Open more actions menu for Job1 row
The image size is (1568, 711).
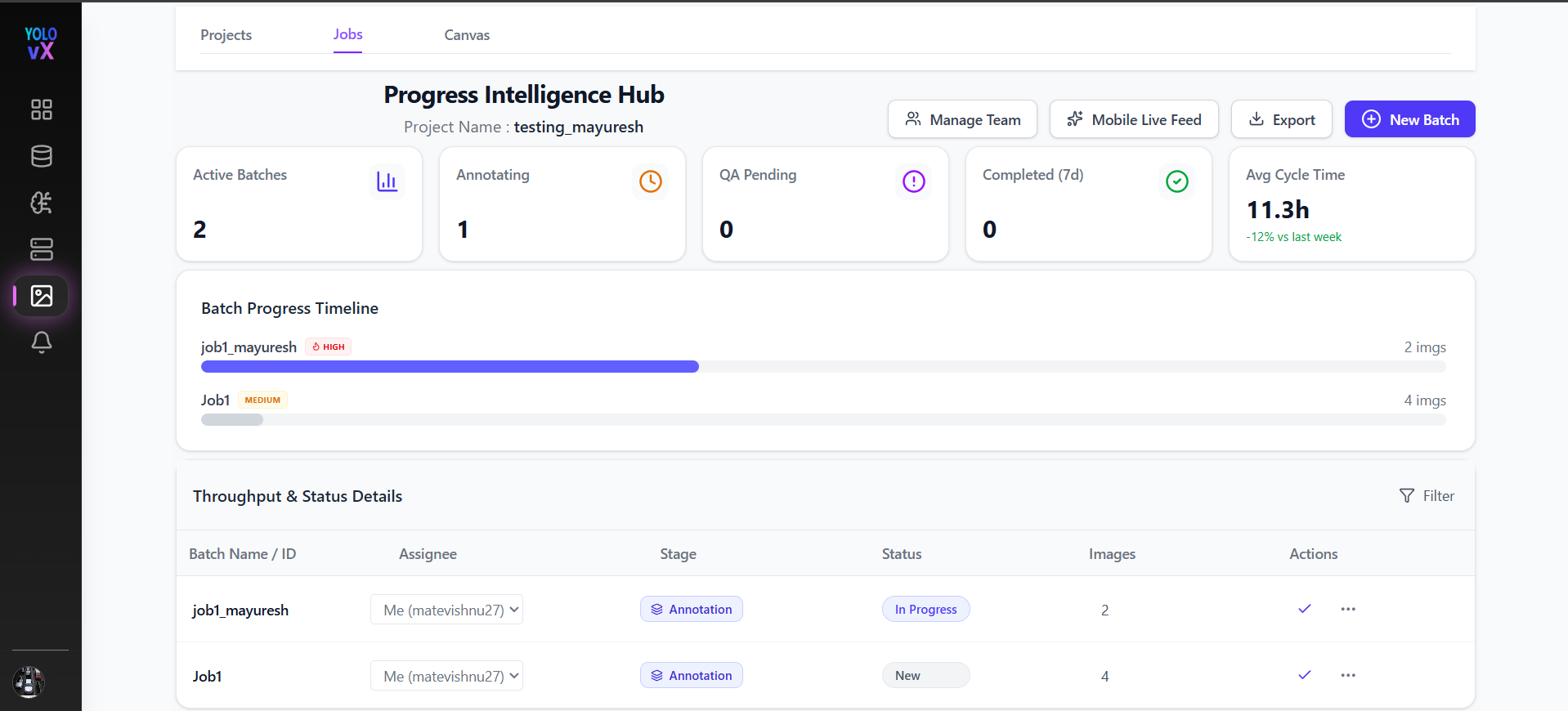1348,675
